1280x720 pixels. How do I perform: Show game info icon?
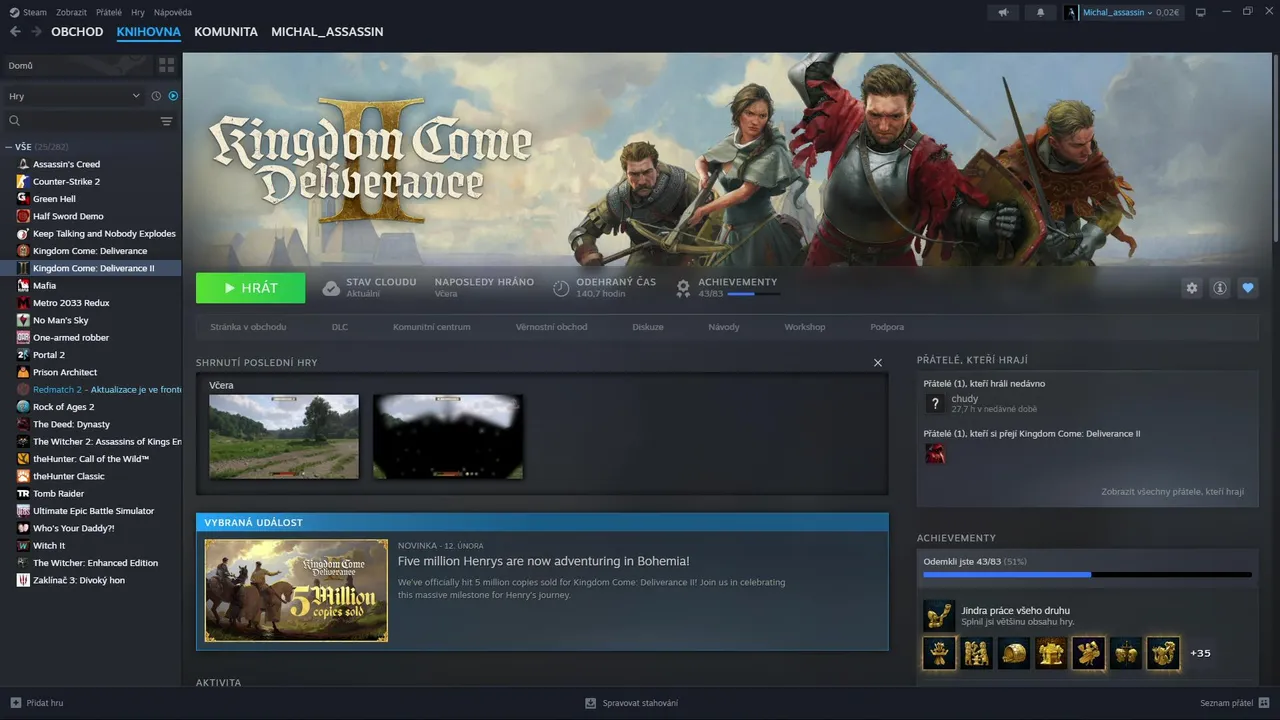pyautogui.click(x=1219, y=288)
